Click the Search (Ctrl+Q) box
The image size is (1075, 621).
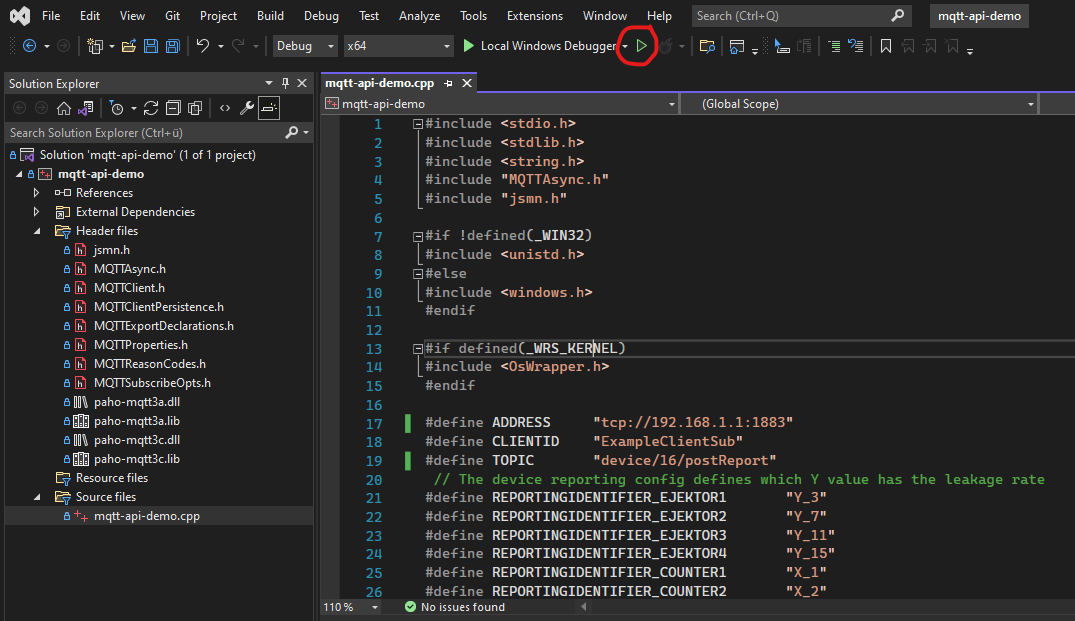[790, 16]
